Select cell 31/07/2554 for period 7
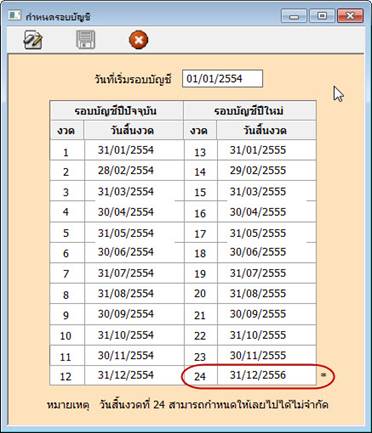372x433 pixels. point(134,273)
